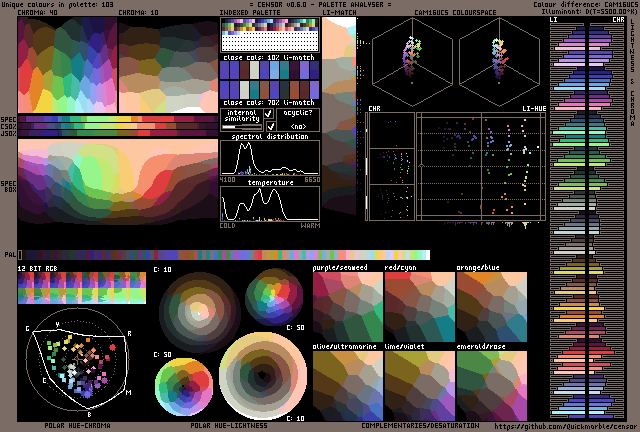Click the lightness and chroma bar chart
Screen dimensions: 640x432
(x=588, y=220)
